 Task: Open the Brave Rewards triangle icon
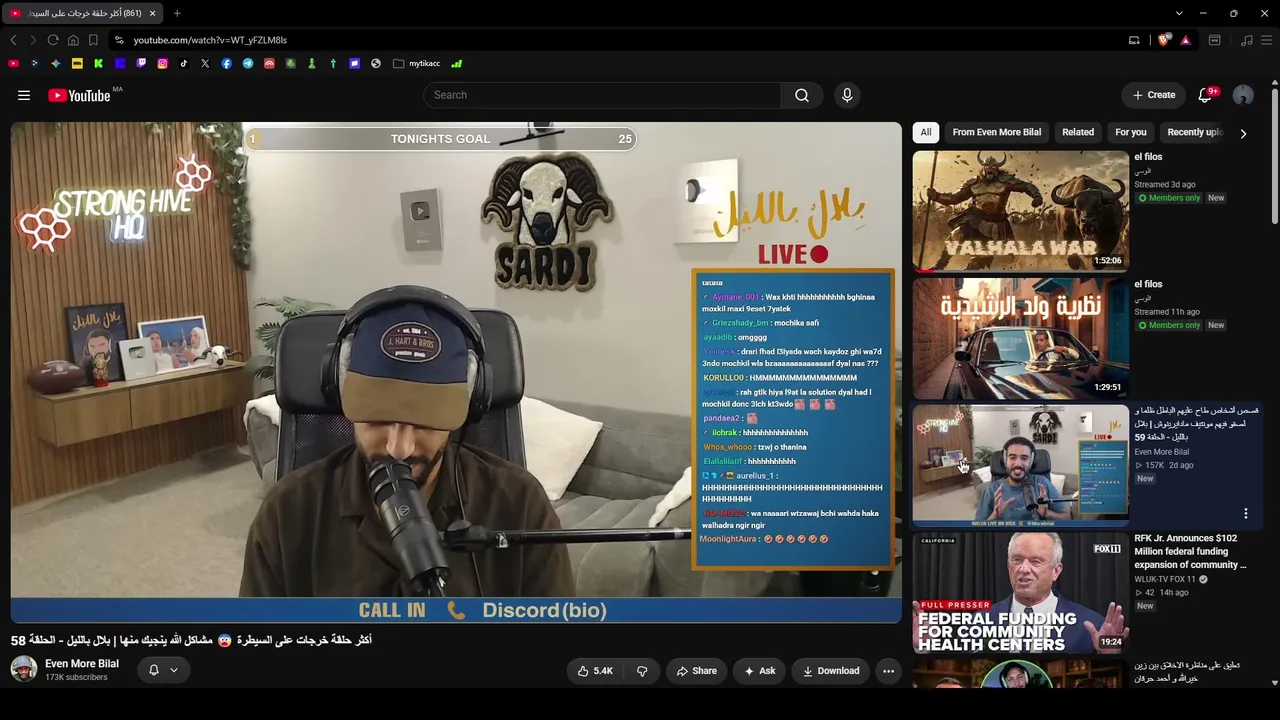tap(1185, 40)
